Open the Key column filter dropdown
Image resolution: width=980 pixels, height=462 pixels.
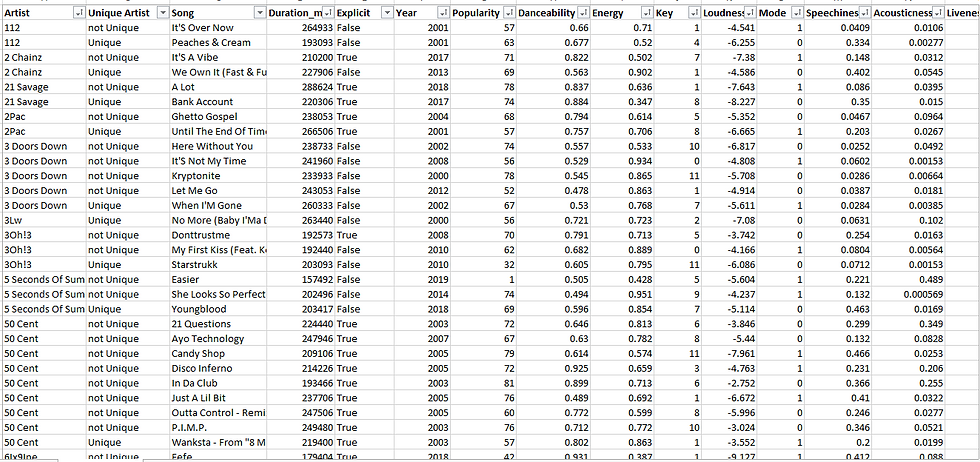coord(693,13)
